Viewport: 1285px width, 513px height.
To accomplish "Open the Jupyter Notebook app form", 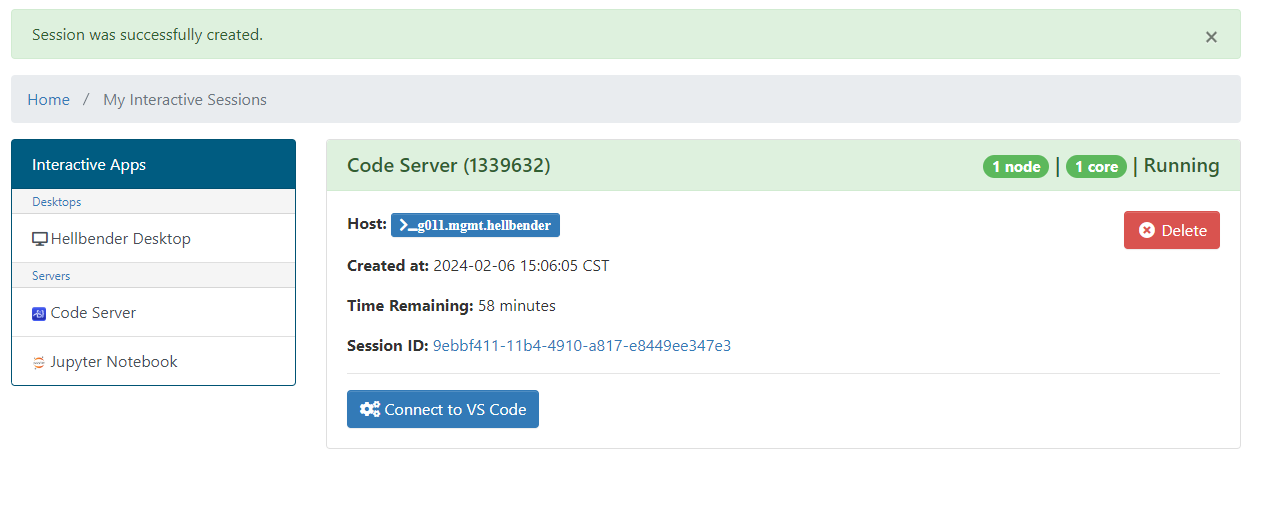I will tap(113, 362).
